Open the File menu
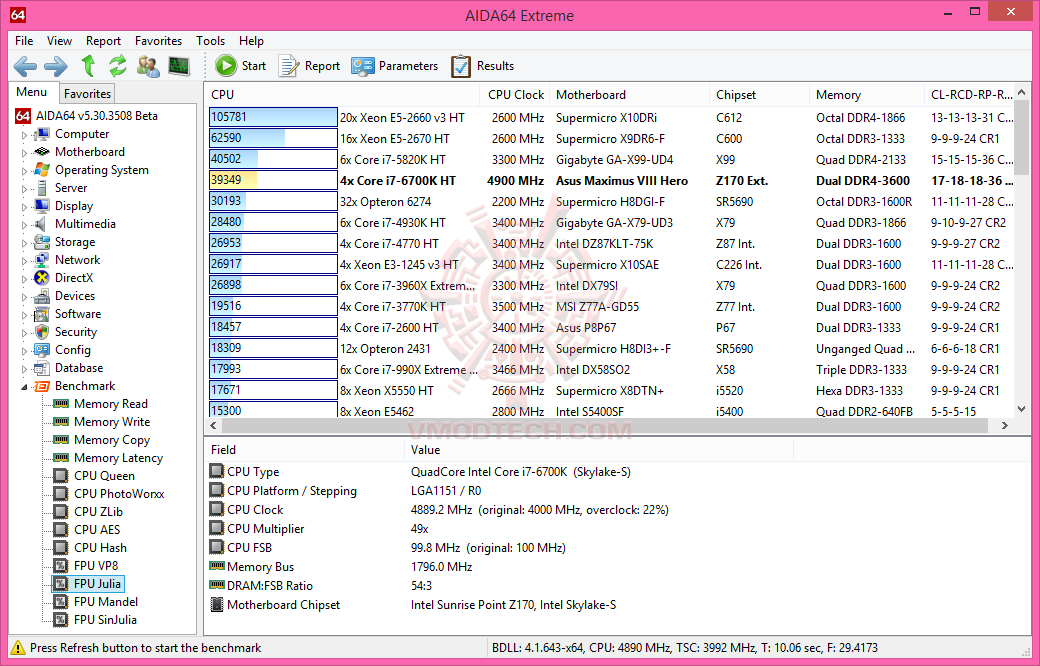This screenshot has width=1040, height=666. click(24, 41)
